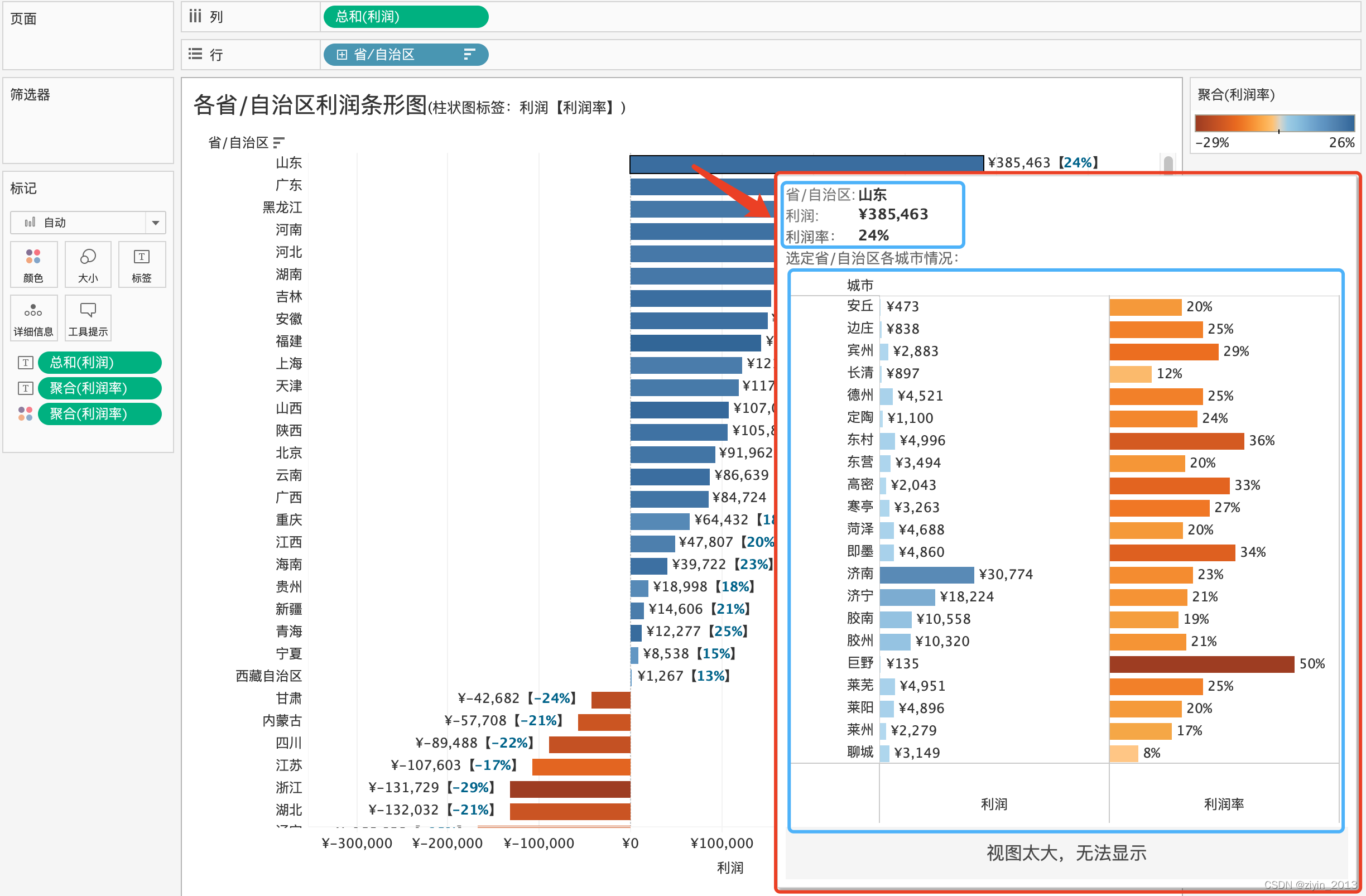Image resolution: width=1366 pixels, height=896 pixels.
Task: Open the Detail (详细信息) marks card
Action: (33, 318)
